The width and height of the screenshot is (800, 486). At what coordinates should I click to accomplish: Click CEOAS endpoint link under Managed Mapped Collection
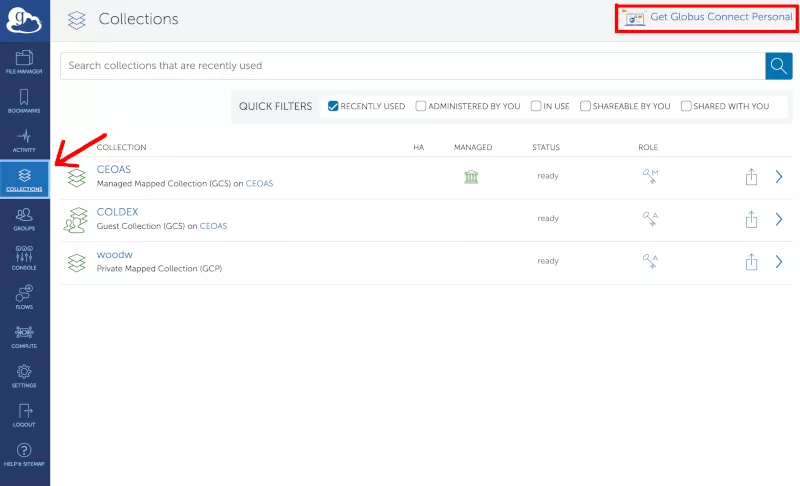point(259,184)
